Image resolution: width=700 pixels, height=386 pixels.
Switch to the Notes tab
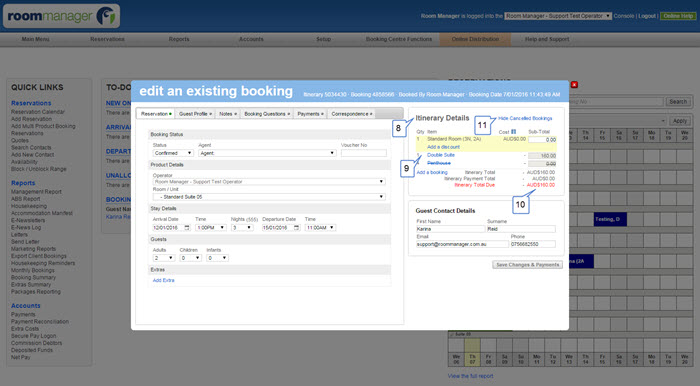228,114
